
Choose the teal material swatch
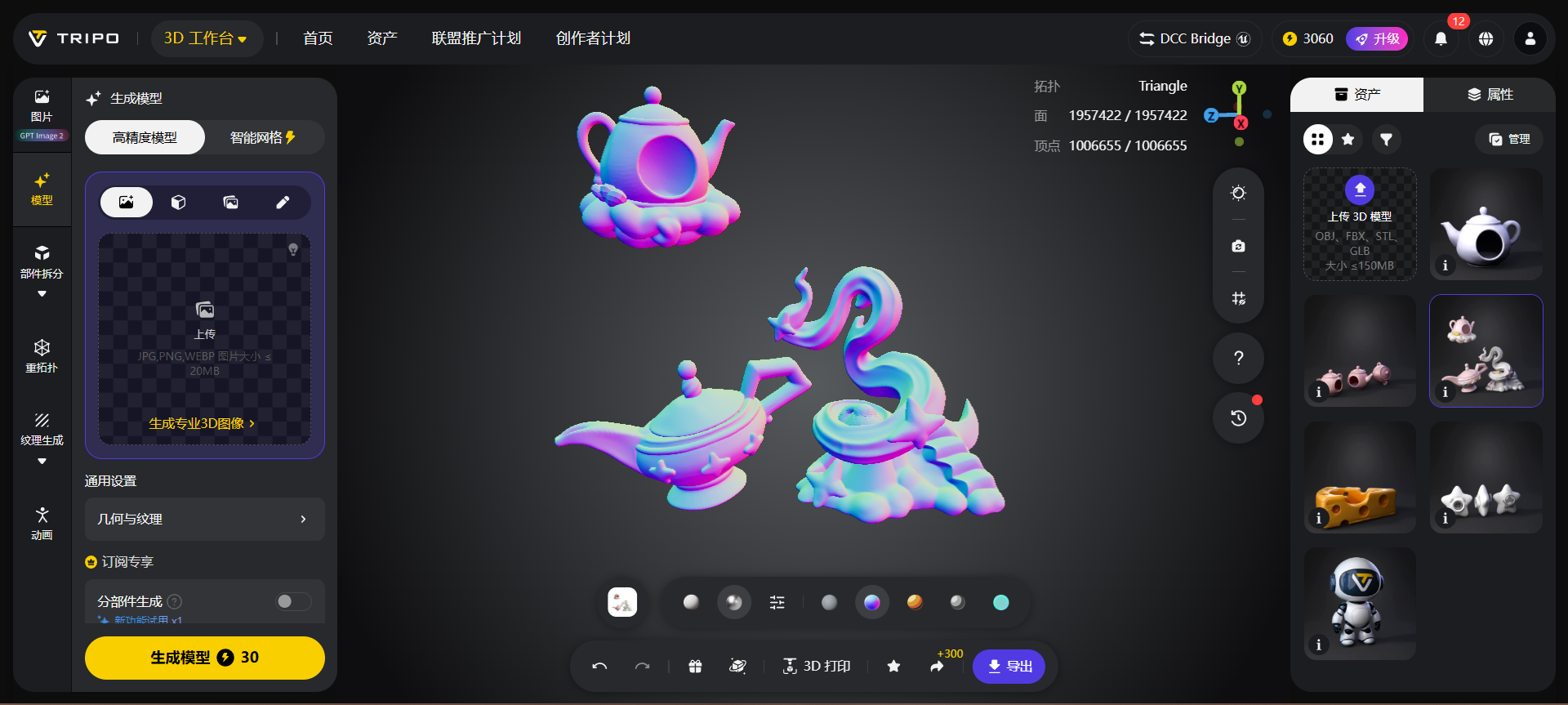click(1000, 603)
